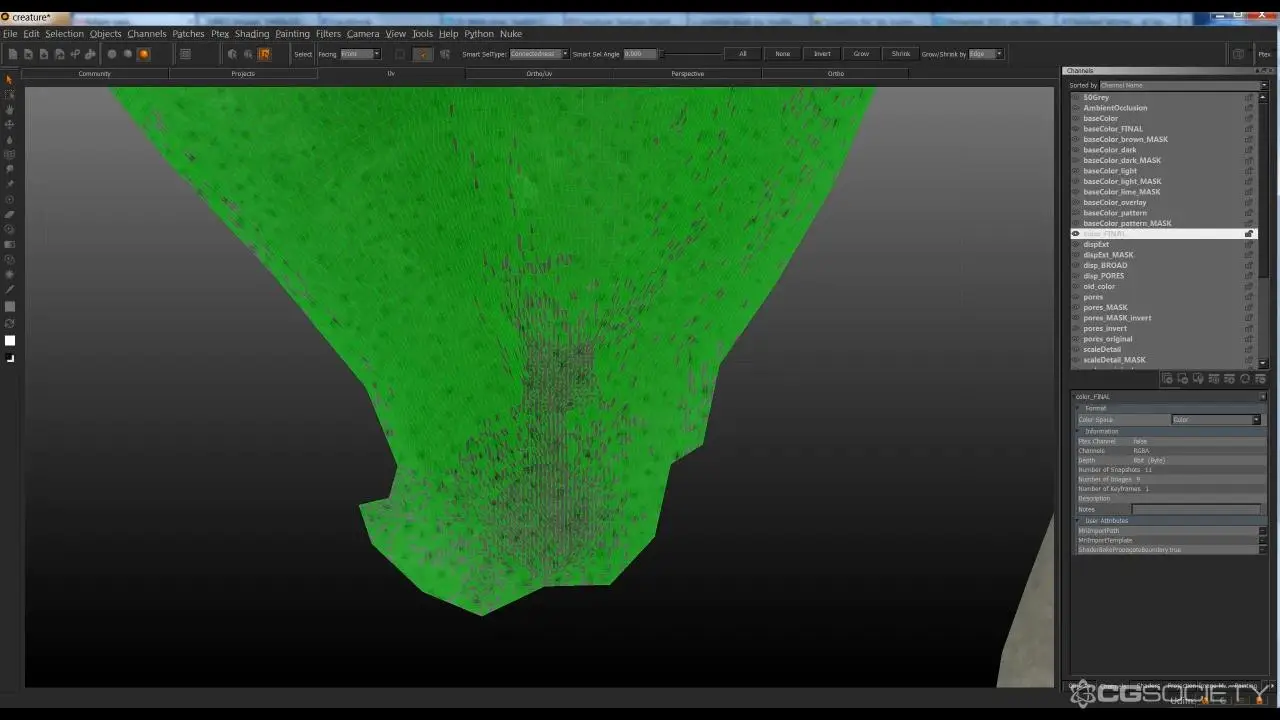Click the last icon below the channel list
The height and width of the screenshot is (720, 1280).
[1260, 379]
